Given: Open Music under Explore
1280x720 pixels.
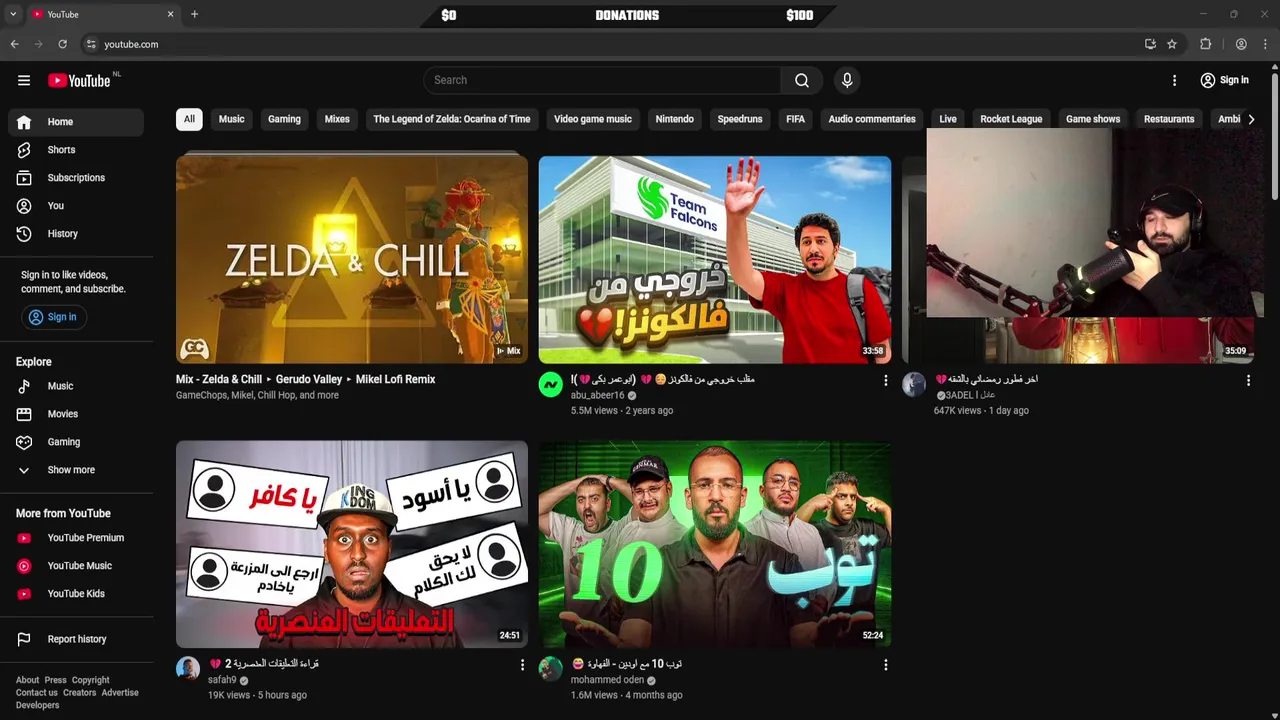Looking at the screenshot, I should tap(76, 386).
